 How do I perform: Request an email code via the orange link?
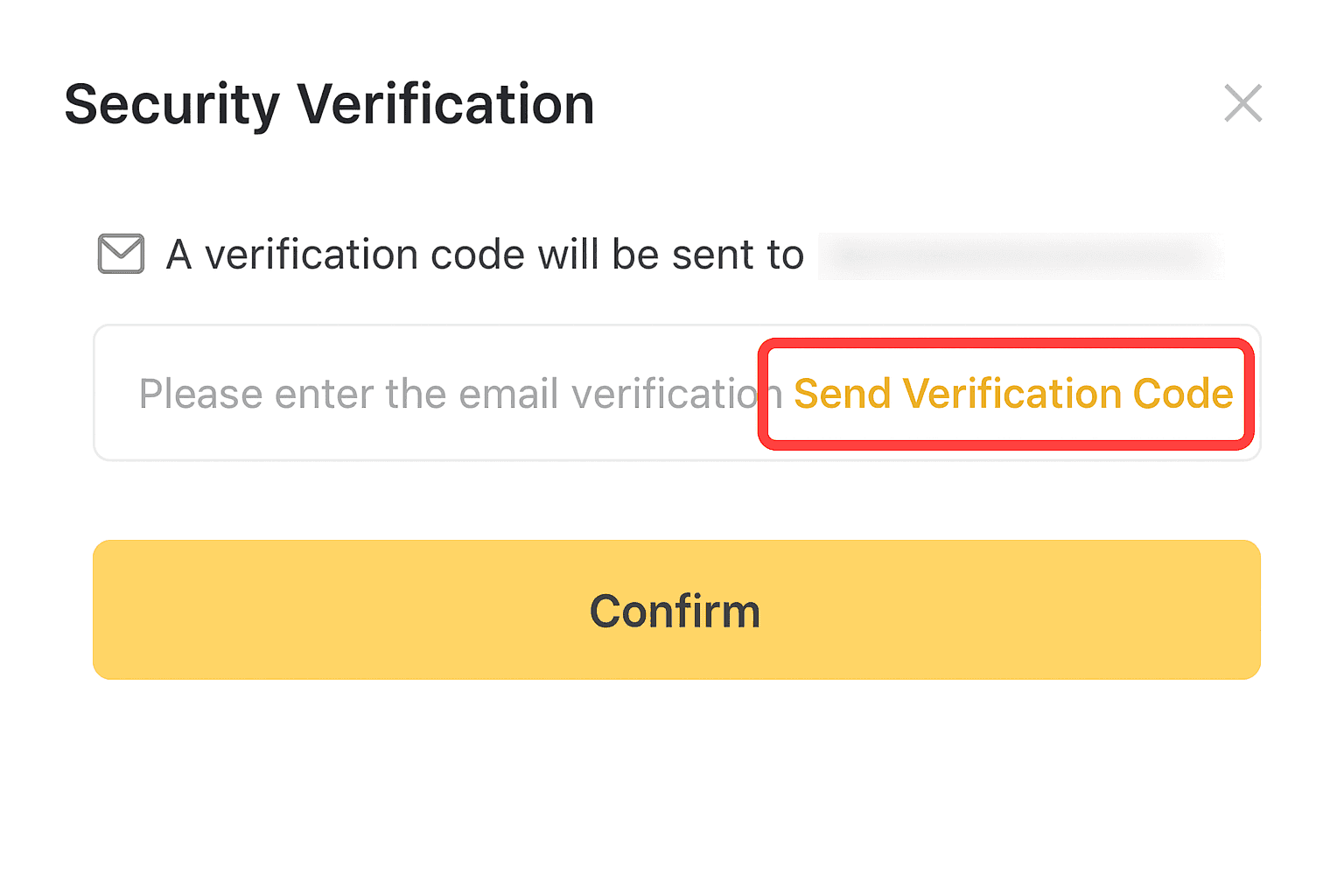[1012, 394]
